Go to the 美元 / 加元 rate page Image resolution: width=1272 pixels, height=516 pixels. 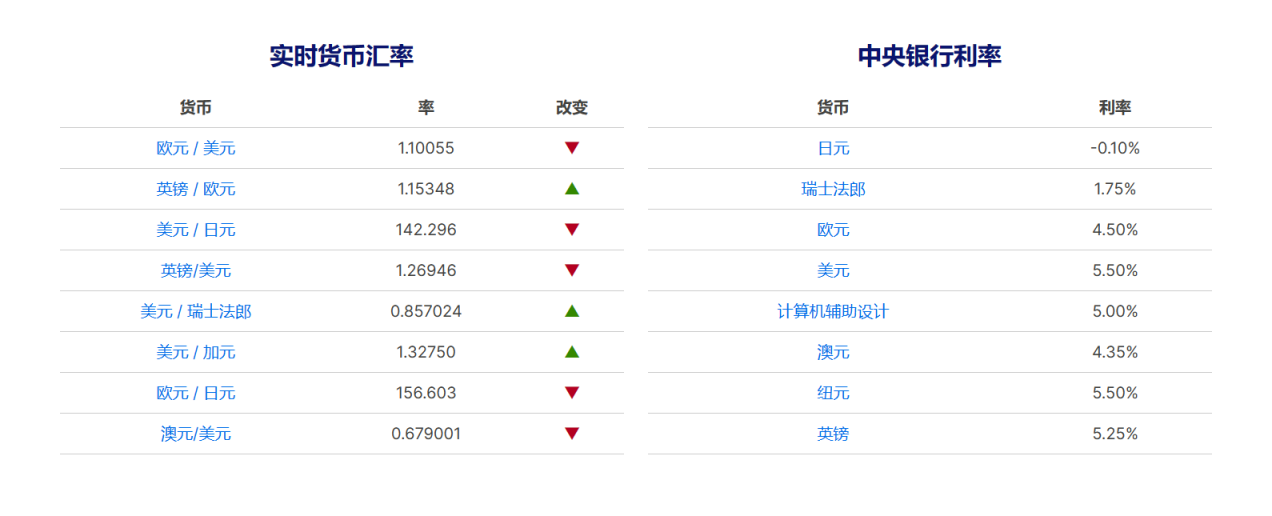(196, 352)
